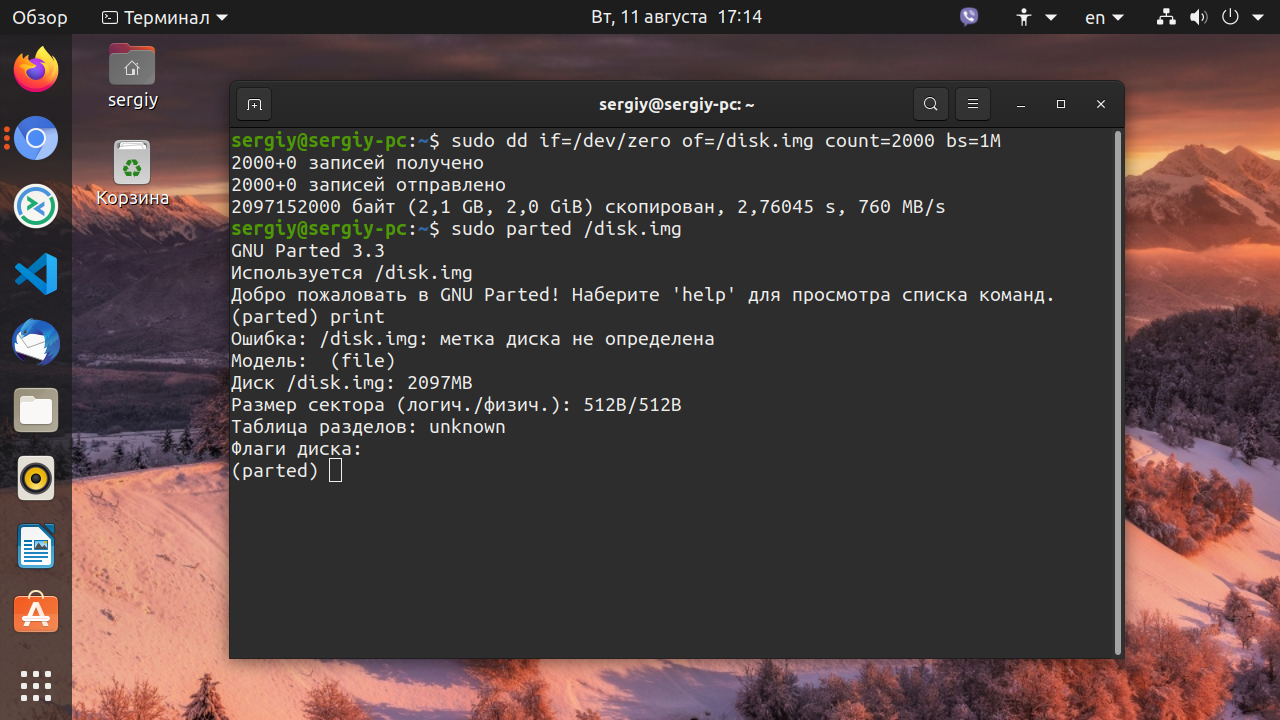Launch Firefox from the dock

coord(36,70)
